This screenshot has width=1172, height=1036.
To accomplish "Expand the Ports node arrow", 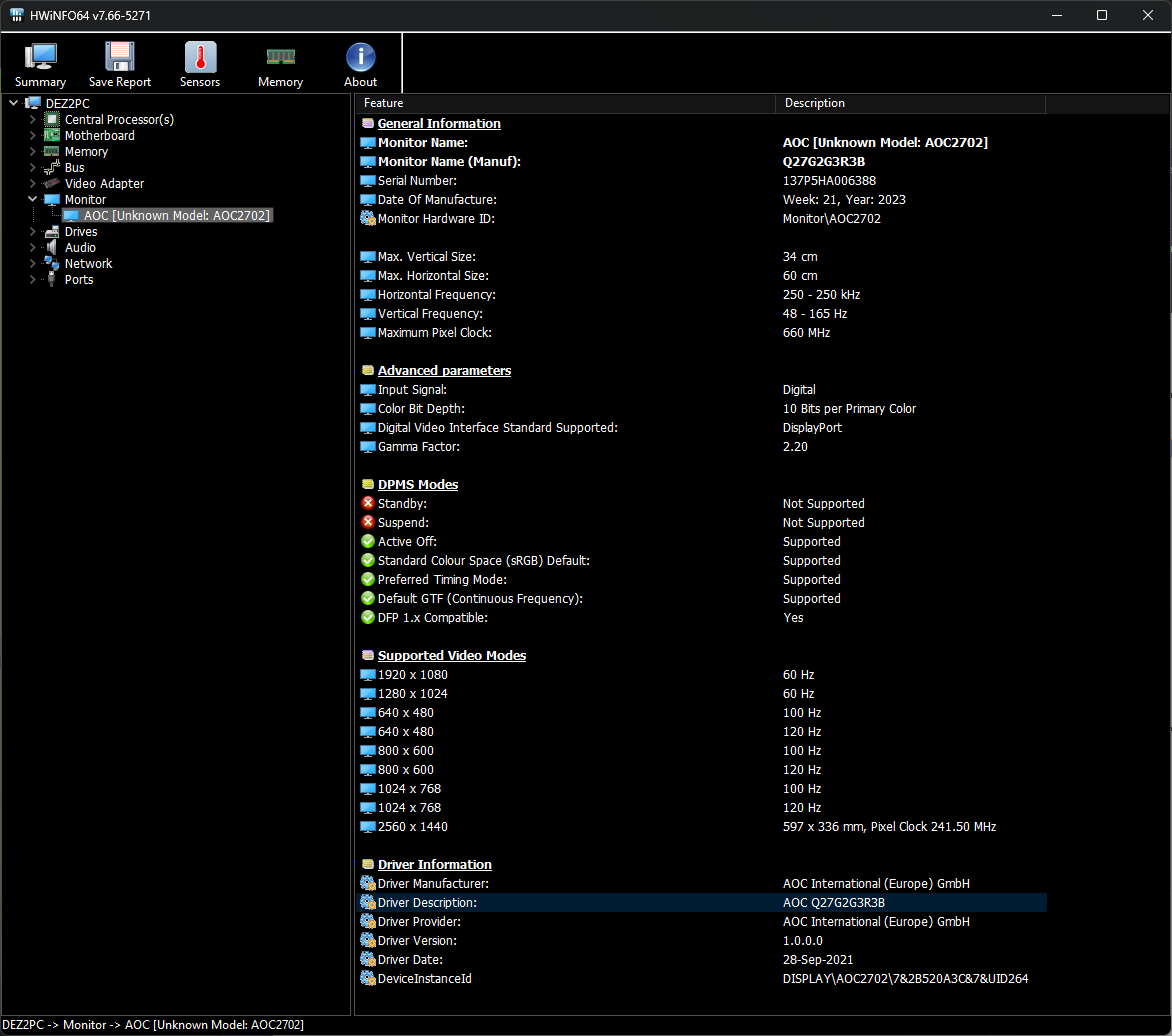I will point(32,280).
